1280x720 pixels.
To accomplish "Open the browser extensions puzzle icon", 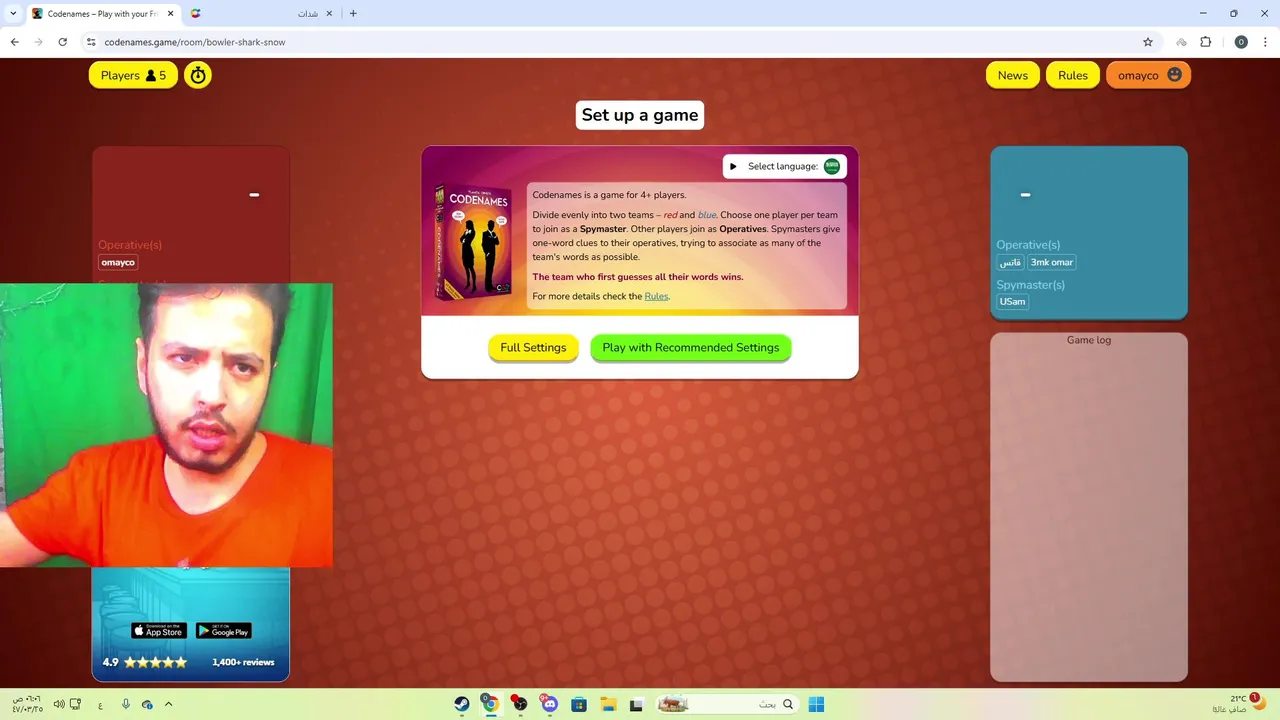I will [x=1205, y=42].
